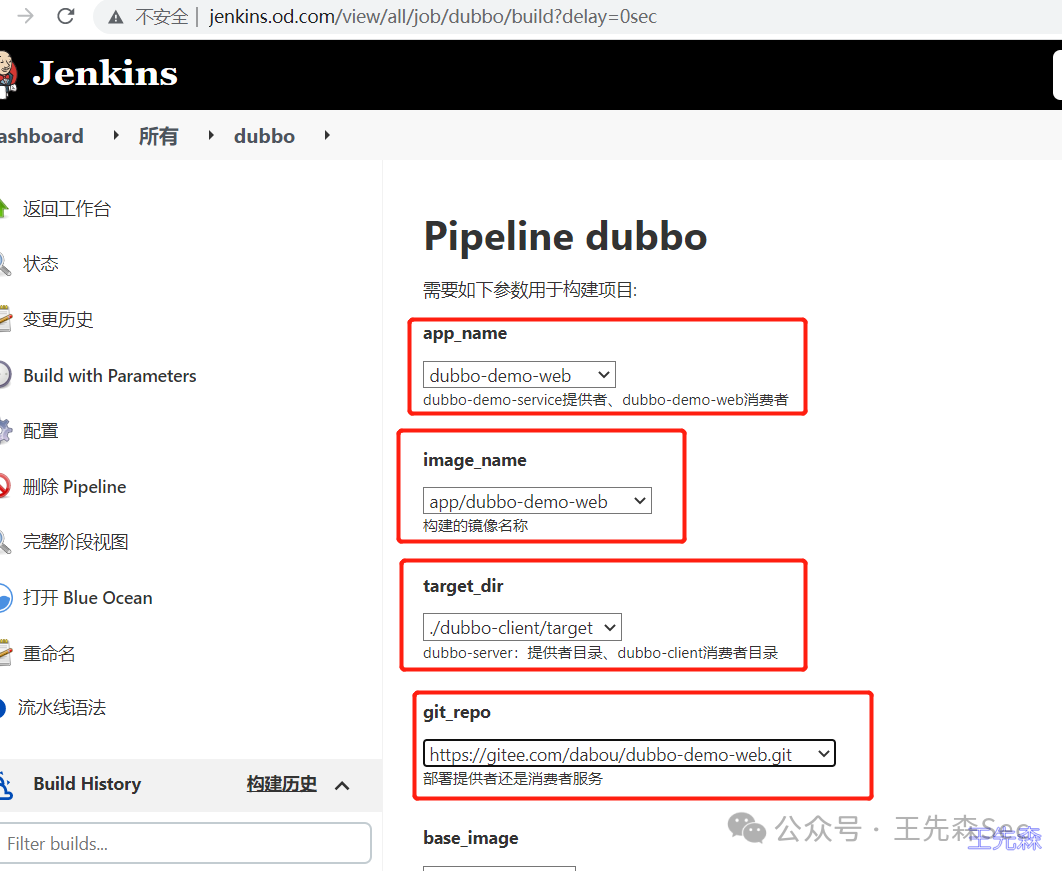
Task: Expand the Dashboard breadcrumb arrow
Action: [116, 135]
